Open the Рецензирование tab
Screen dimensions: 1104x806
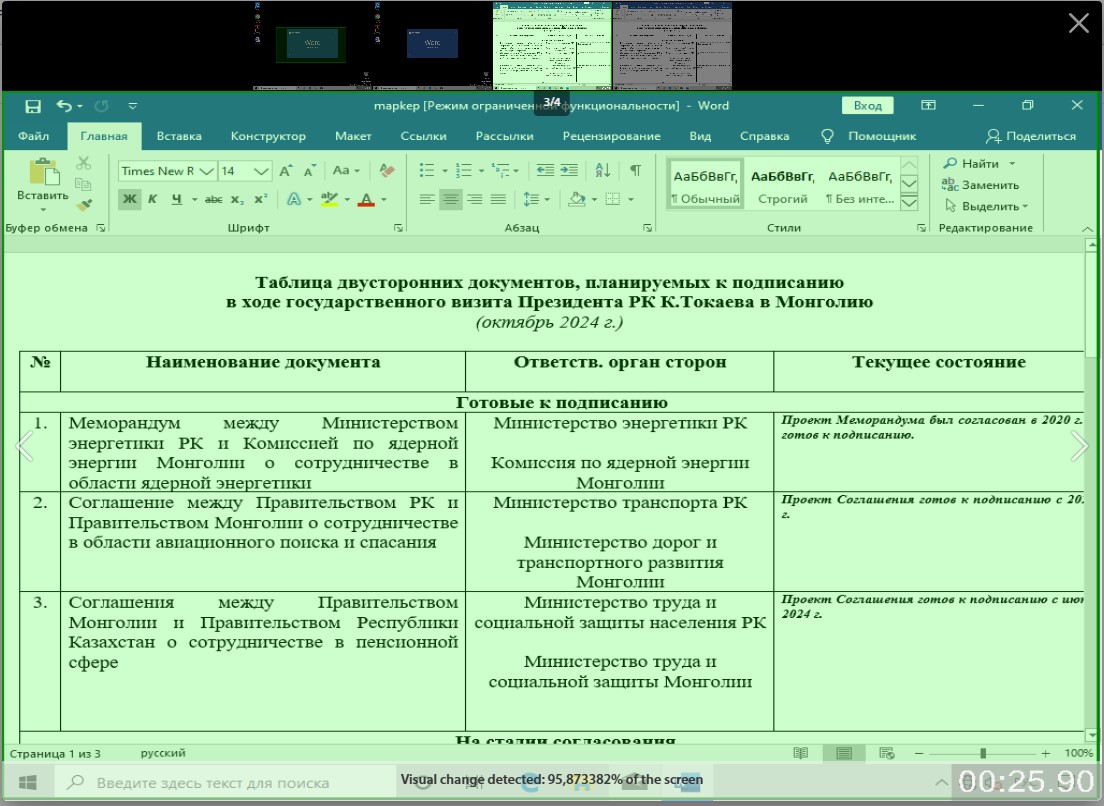point(613,136)
